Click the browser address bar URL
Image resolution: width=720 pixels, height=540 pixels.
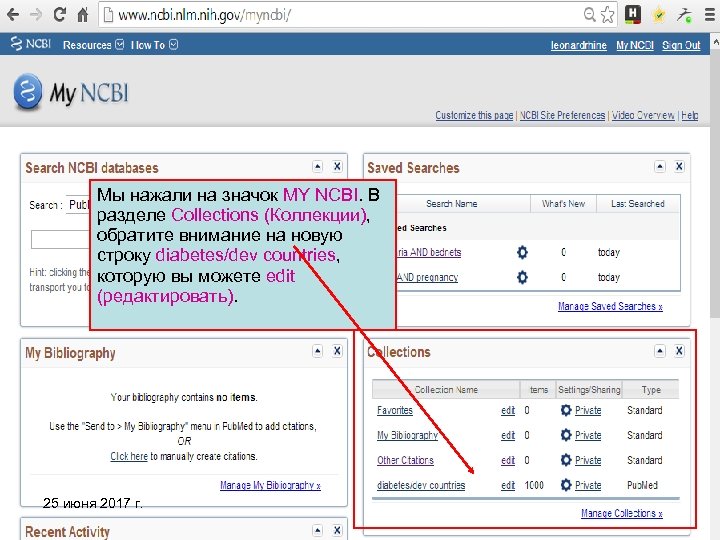(204, 15)
